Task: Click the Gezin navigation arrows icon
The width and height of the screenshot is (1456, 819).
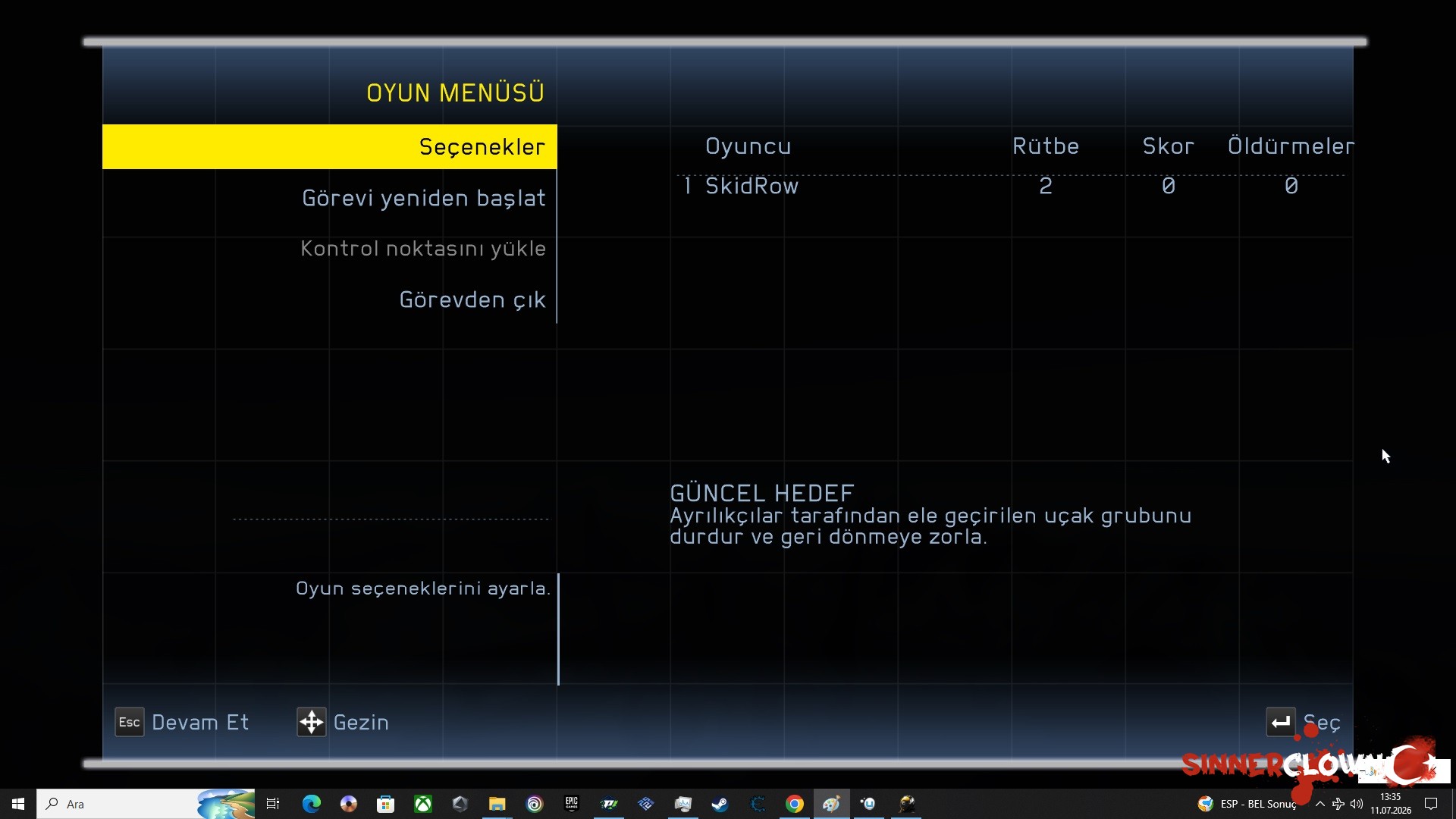Action: (312, 722)
